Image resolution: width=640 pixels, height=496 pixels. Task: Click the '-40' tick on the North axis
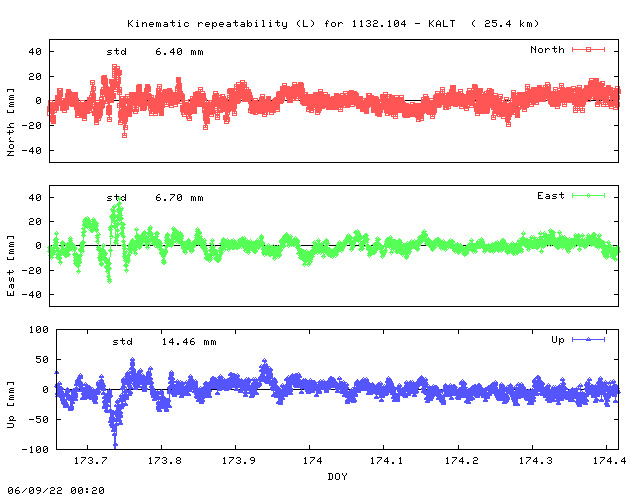click(x=32, y=151)
